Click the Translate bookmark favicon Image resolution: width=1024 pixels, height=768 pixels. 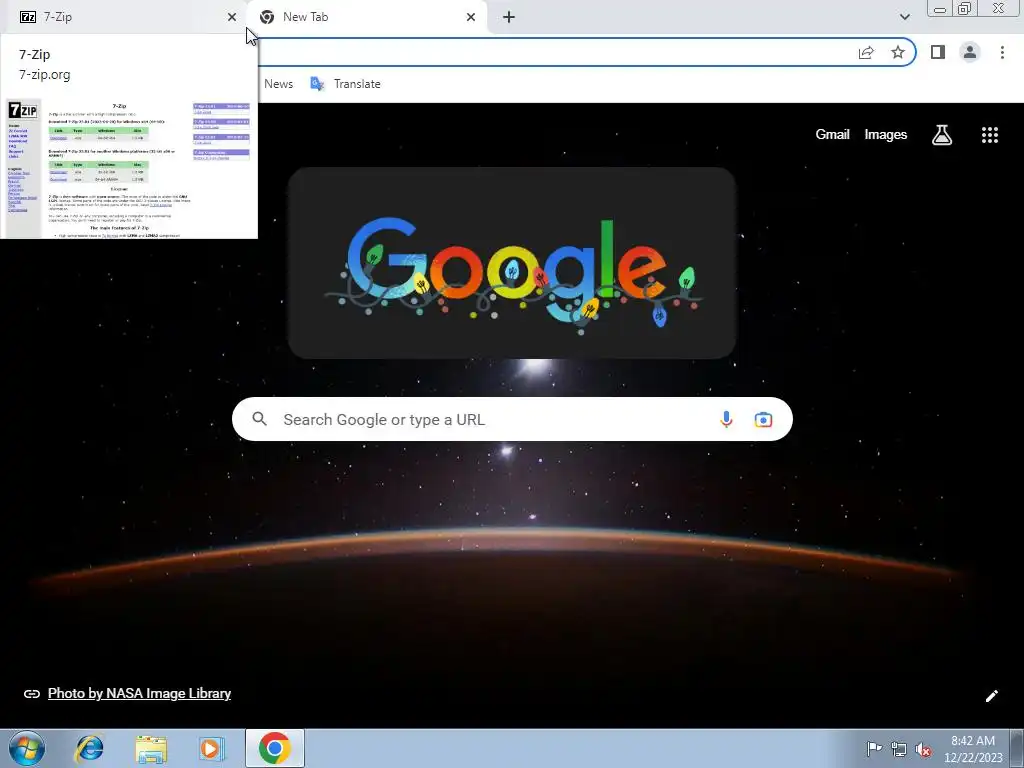[x=317, y=84]
